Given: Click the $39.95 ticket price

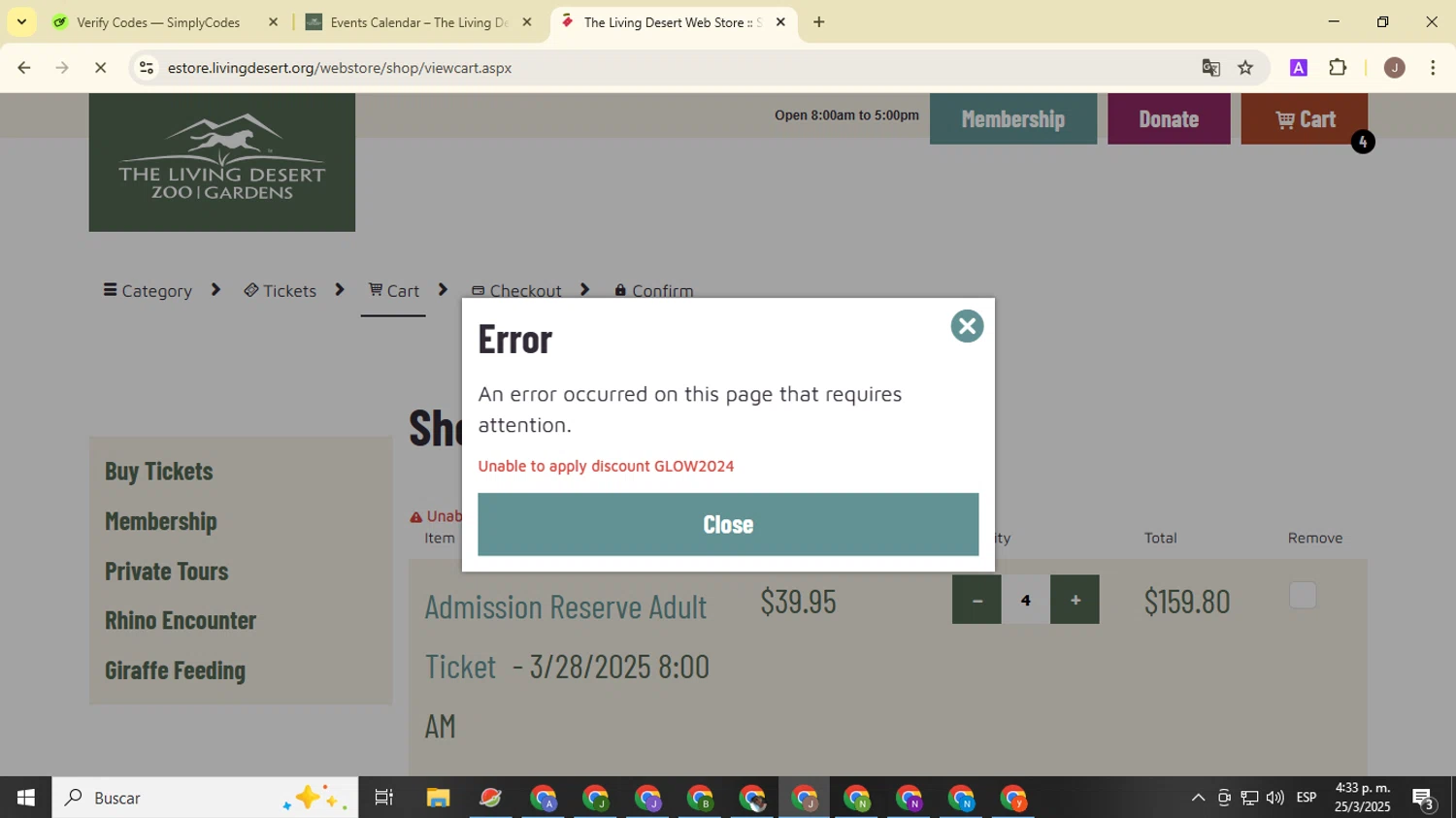Looking at the screenshot, I should click(x=798, y=602).
